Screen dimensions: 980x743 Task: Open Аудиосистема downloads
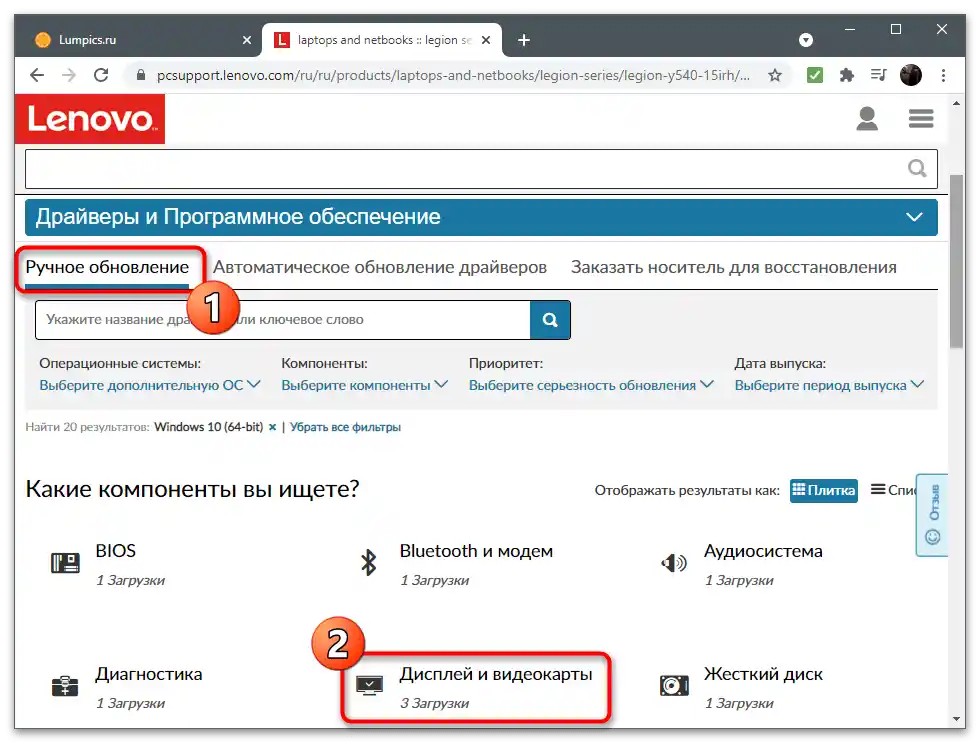click(x=763, y=551)
